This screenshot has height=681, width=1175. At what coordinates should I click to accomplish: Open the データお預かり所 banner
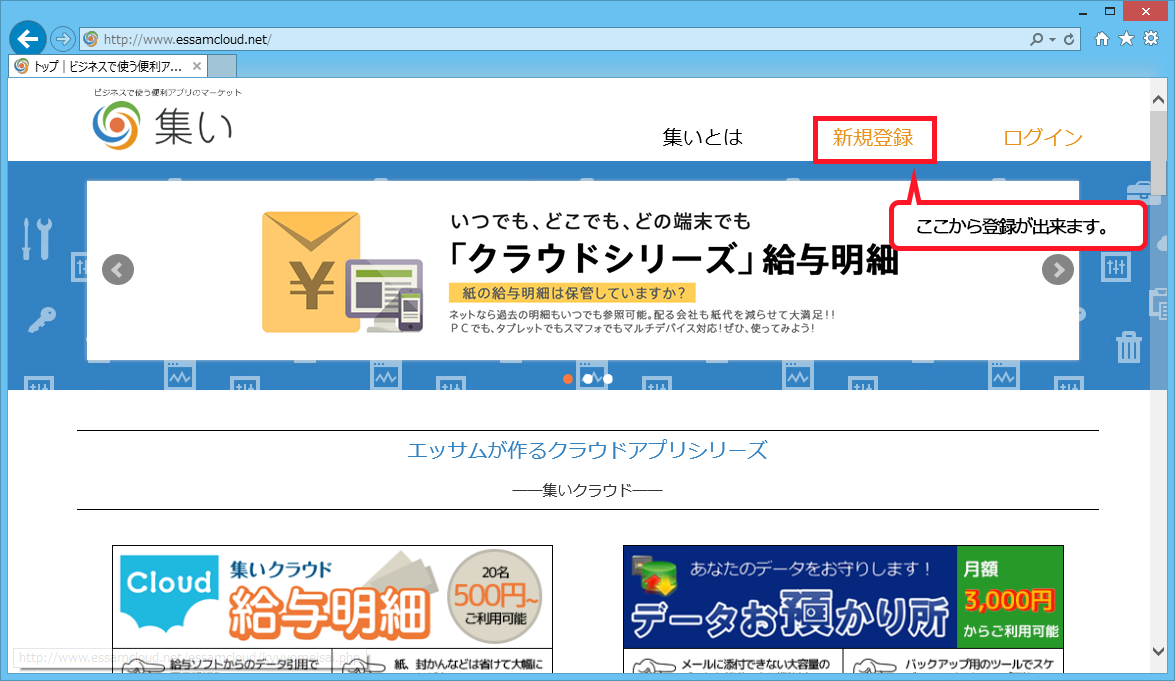coord(843,597)
